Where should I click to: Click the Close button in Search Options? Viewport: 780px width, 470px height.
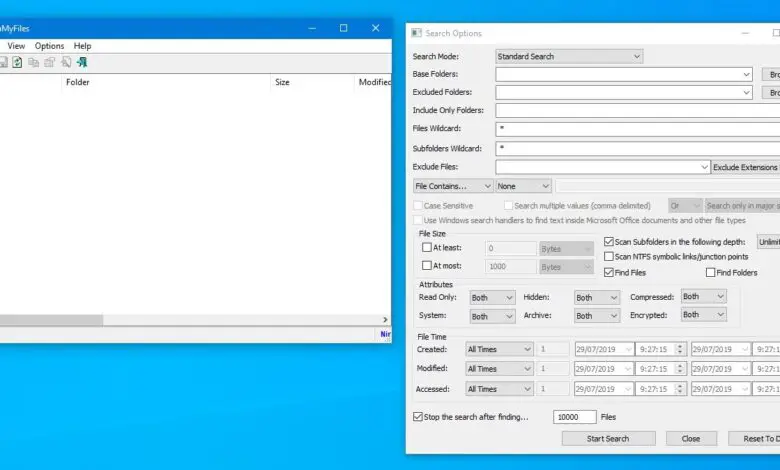click(x=691, y=439)
